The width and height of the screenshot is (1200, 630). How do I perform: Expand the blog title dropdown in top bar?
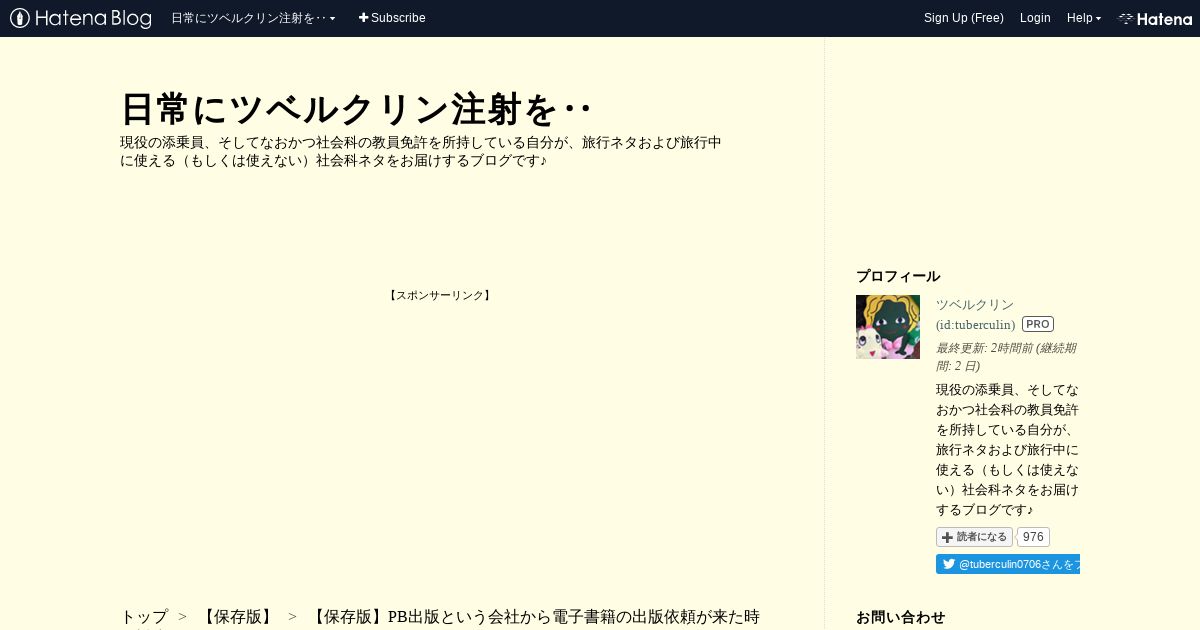(x=253, y=18)
